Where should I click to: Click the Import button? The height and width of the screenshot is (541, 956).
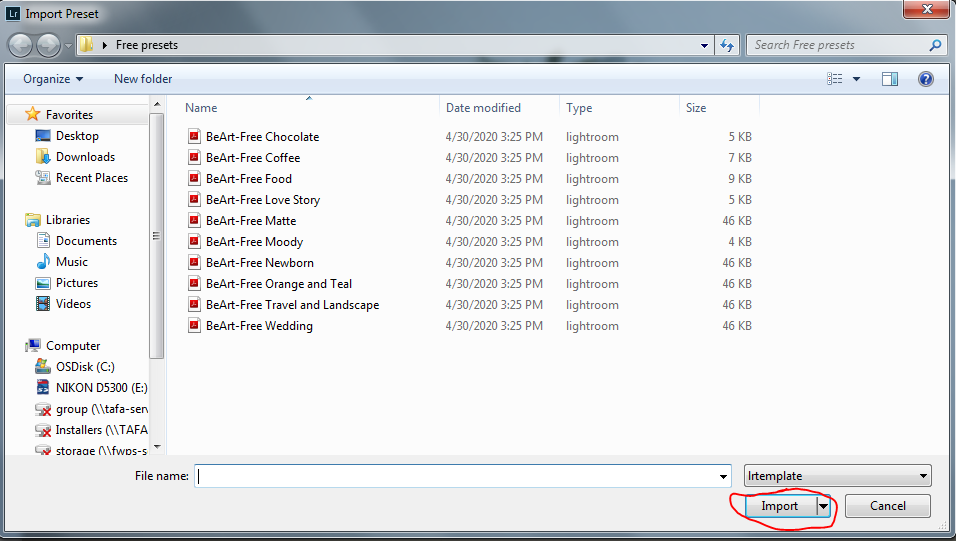point(780,506)
